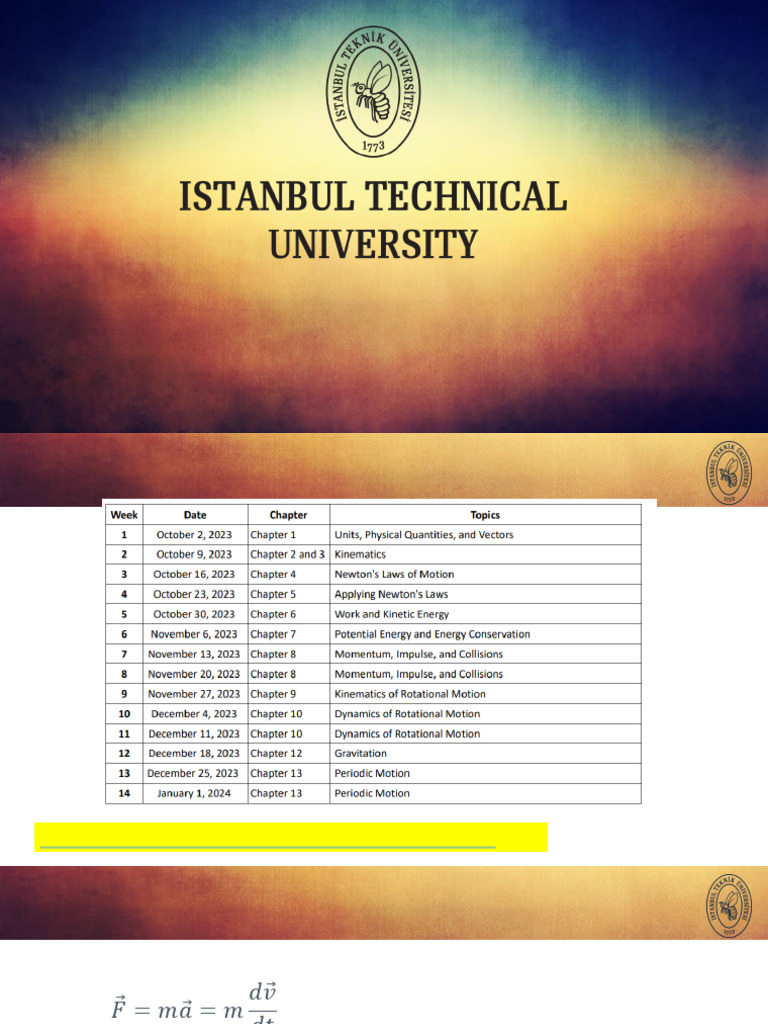Click the Chapter 2 and 3 cell
The width and height of the screenshot is (768, 1024).
(x=287, y=554)
